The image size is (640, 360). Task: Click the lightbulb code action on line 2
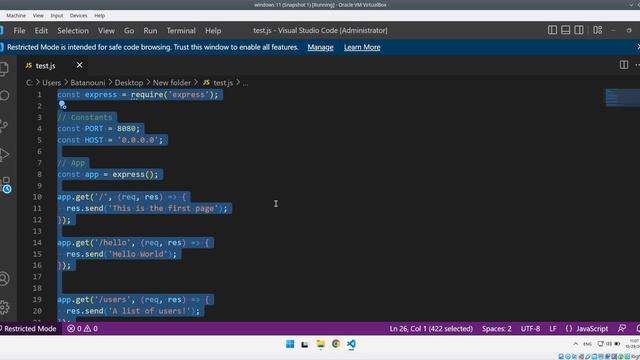coord(62,105)
